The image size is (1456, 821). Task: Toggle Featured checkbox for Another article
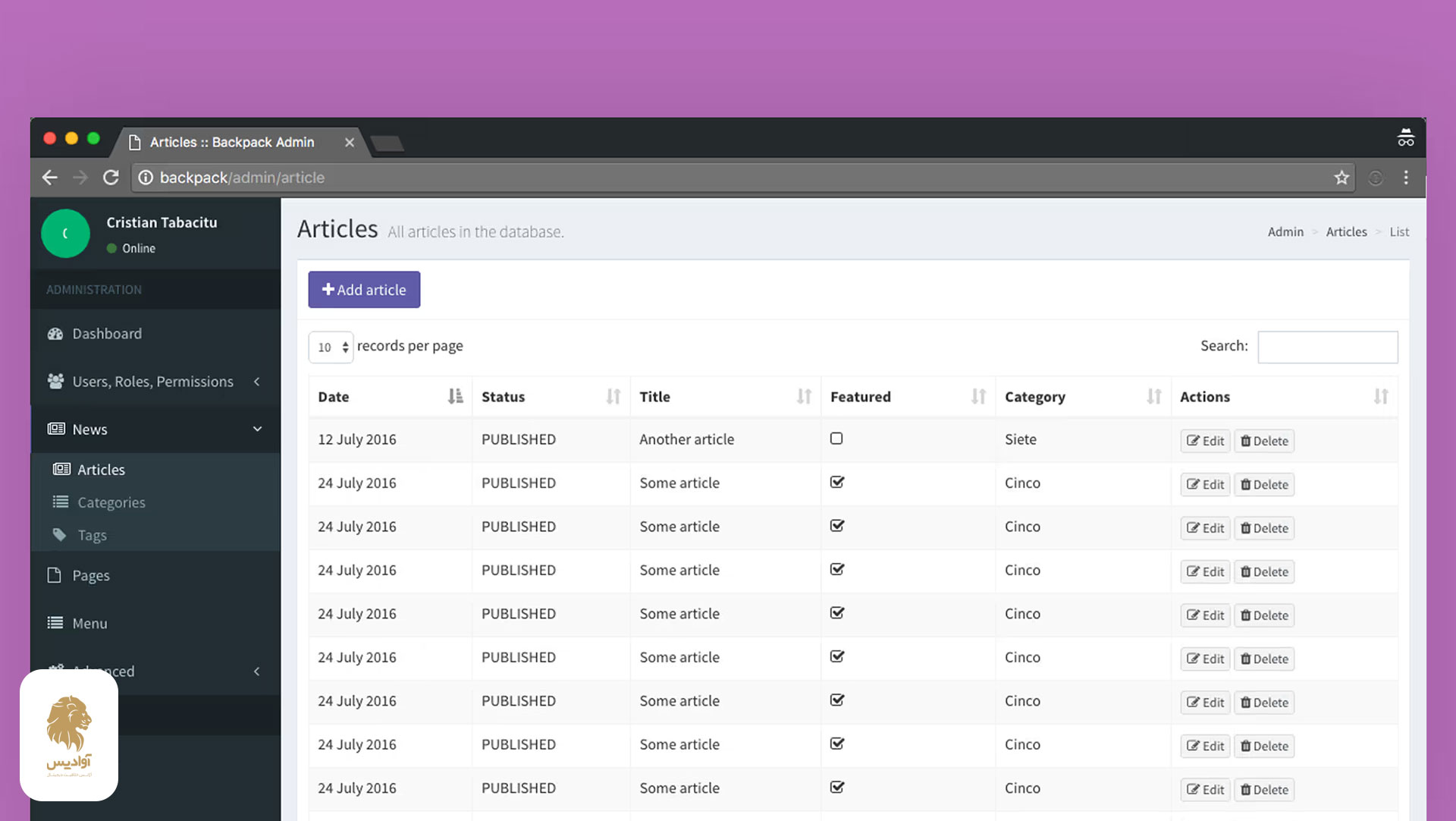pyautogui.click(x=836, y=439)
